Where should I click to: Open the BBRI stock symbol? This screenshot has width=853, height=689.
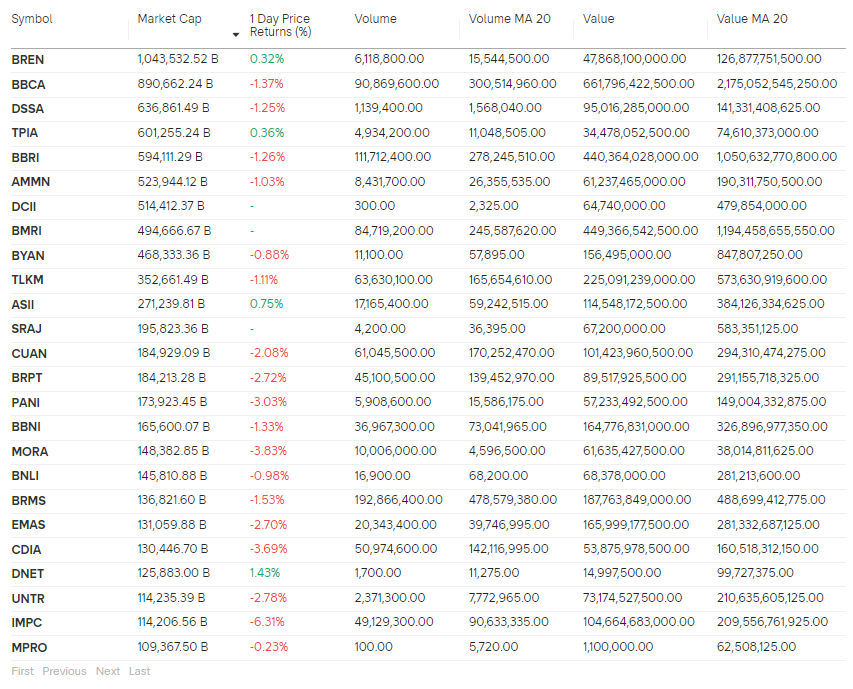coord(26,158)
